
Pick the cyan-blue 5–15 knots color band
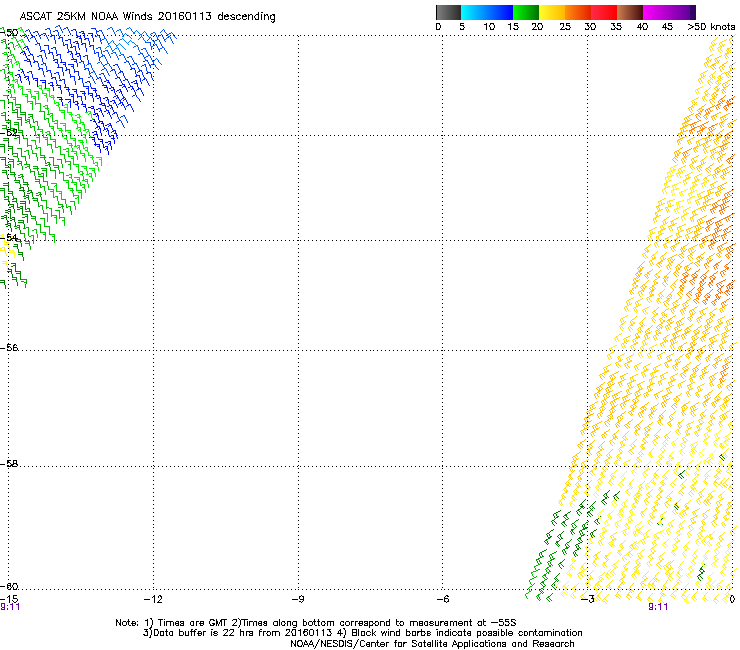(x=487, y=12)
